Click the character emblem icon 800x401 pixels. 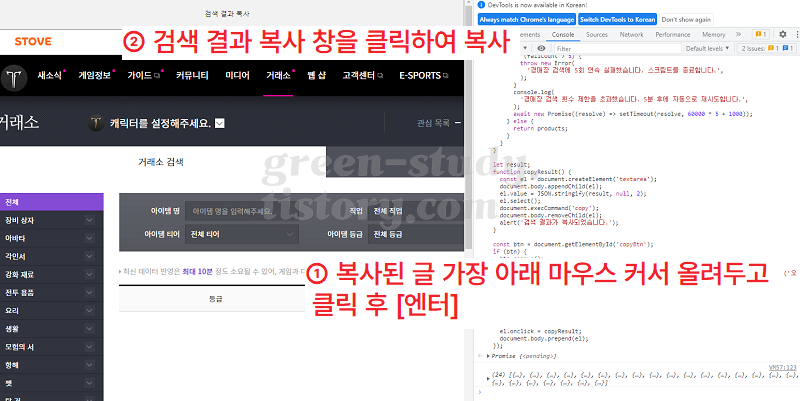tap(96, 123)
